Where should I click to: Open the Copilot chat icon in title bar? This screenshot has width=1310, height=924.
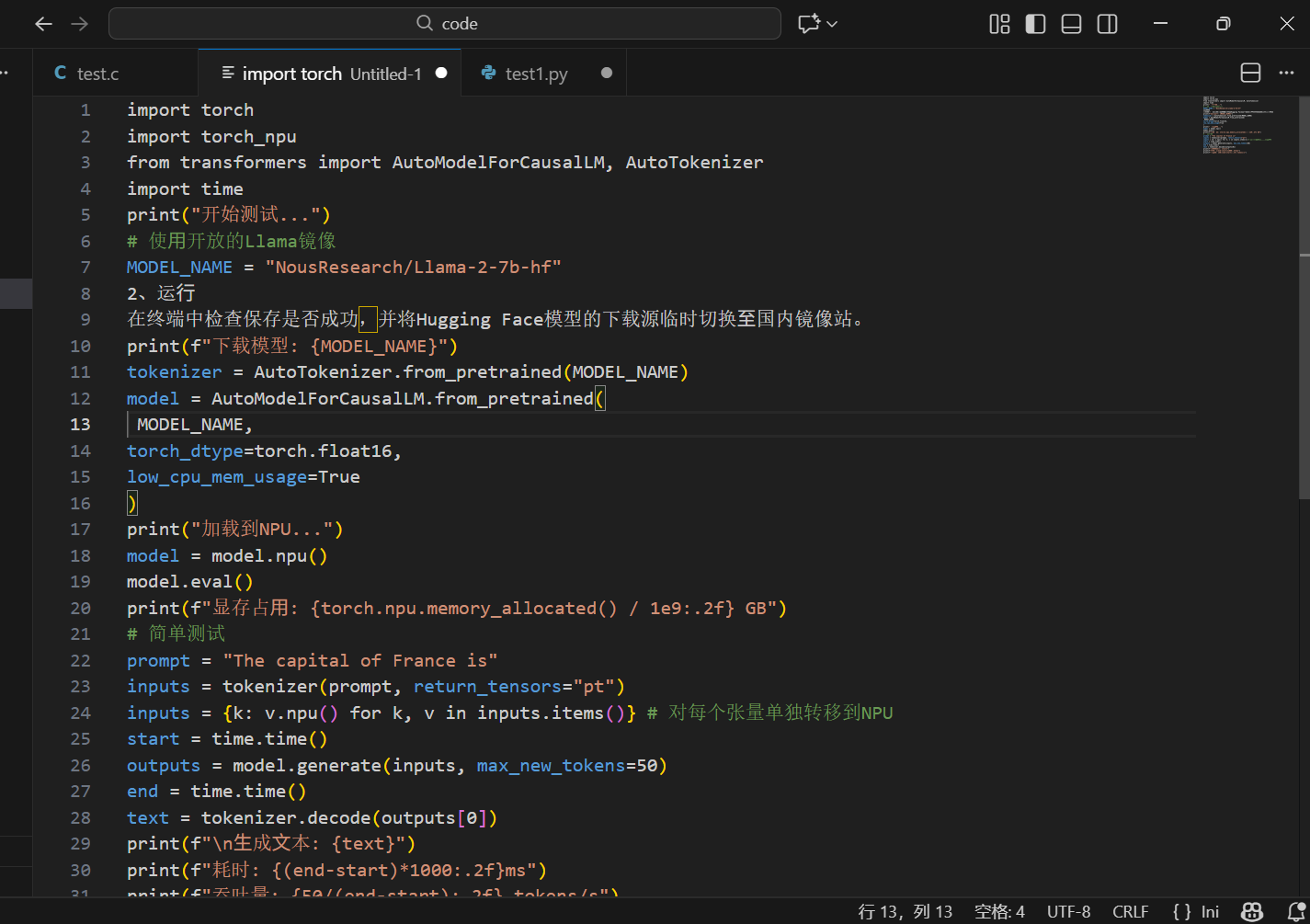click(x=808, y=24)
